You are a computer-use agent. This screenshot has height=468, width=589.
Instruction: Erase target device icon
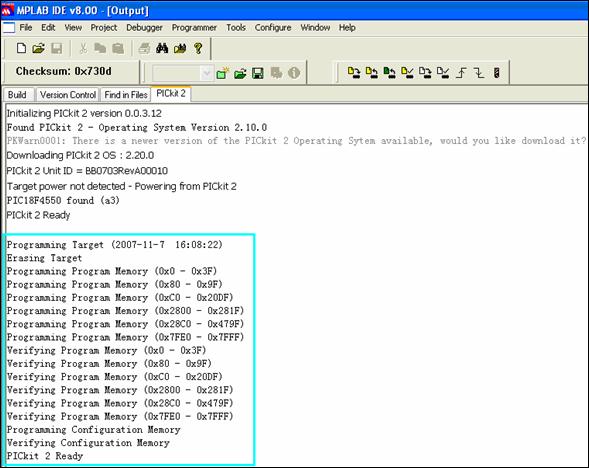[425, 72]
